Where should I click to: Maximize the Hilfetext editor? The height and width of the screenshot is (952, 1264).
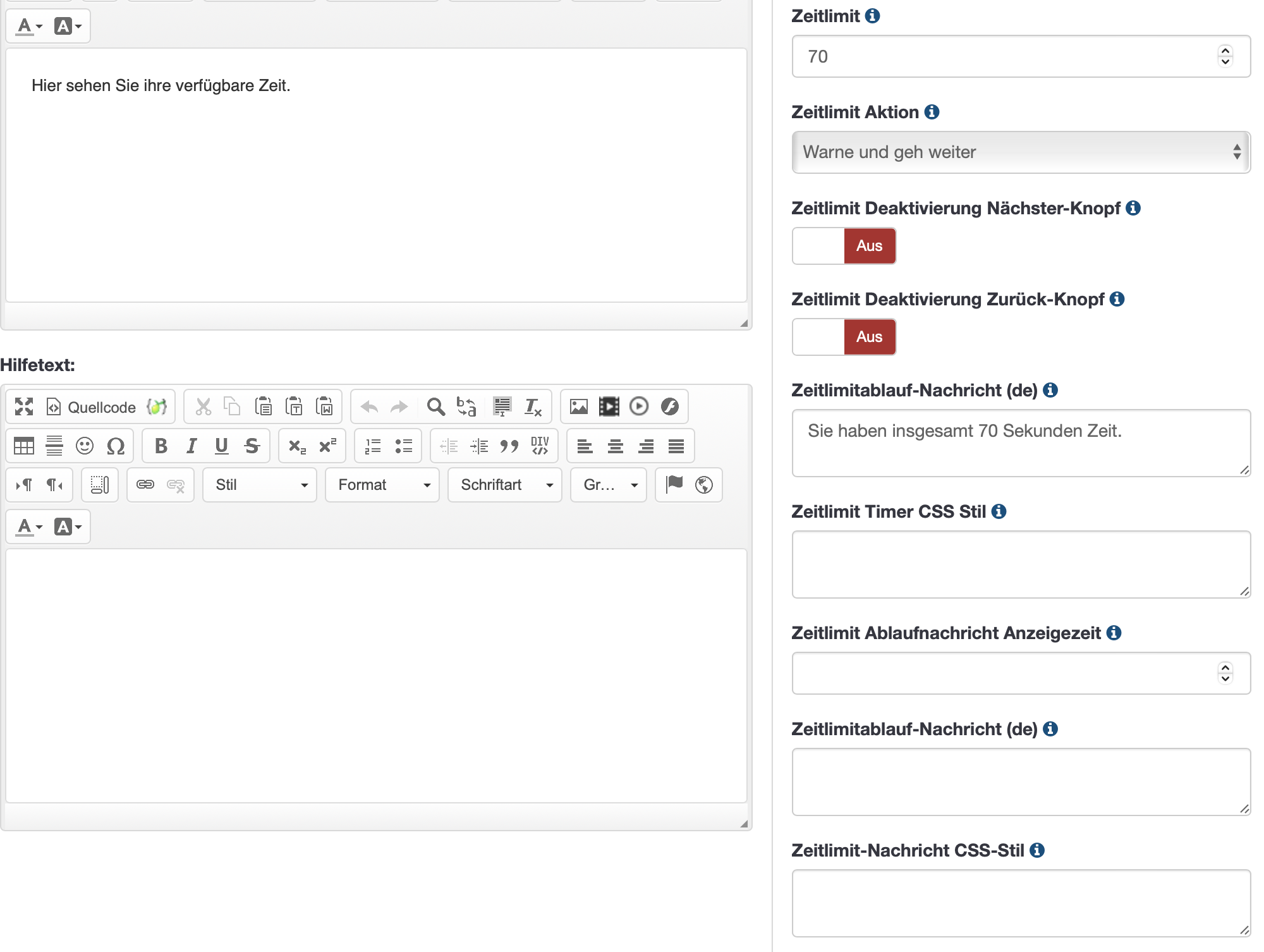pyautogui.click(x=24, y=406)
